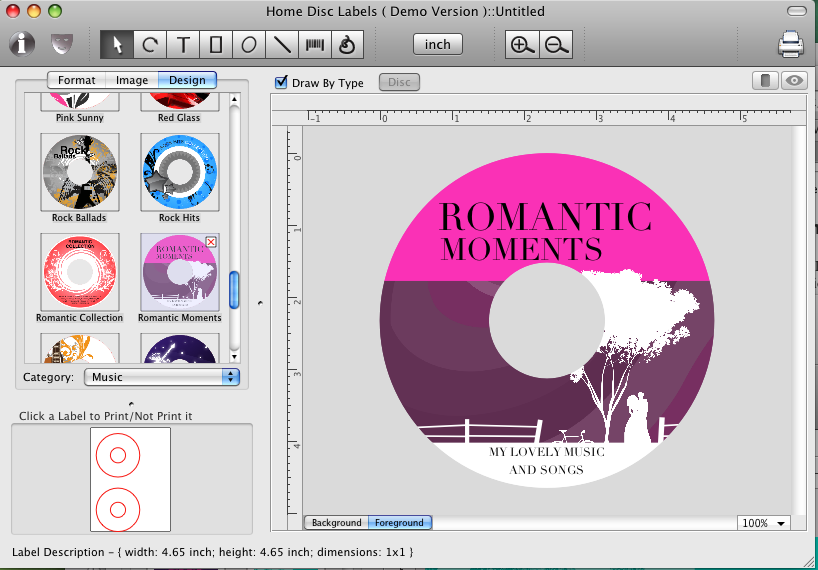This screenshot has width=818, height=570.
Task: Switch to the Foreground layer
Action: (x=399, y=523)
